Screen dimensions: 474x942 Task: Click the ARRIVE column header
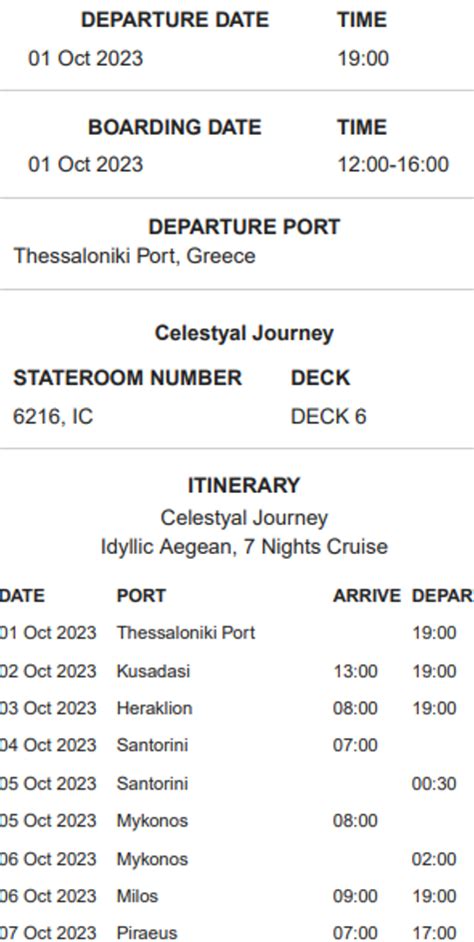(x=367, y=596)
